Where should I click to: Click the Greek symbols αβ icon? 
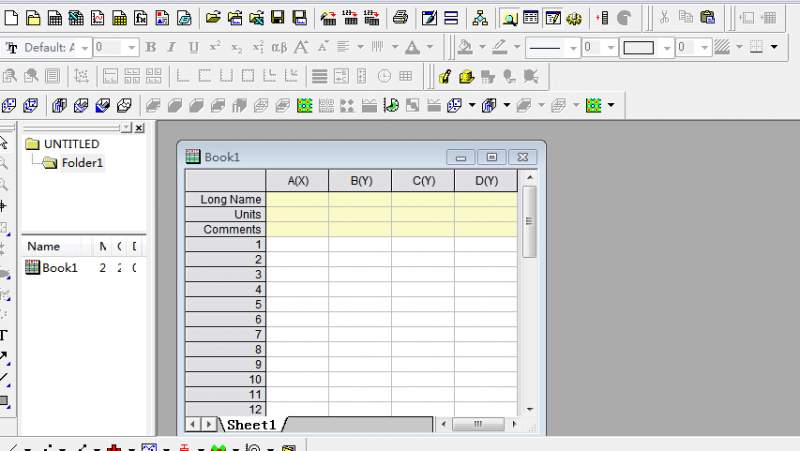pyautogui.click(x=279, y=47)
